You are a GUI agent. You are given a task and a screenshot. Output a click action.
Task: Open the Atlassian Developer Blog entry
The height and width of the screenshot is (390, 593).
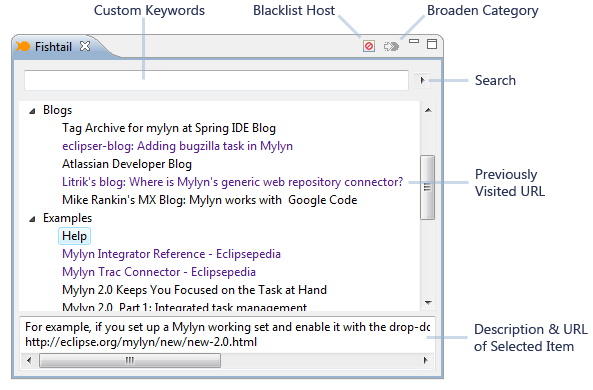127,164
